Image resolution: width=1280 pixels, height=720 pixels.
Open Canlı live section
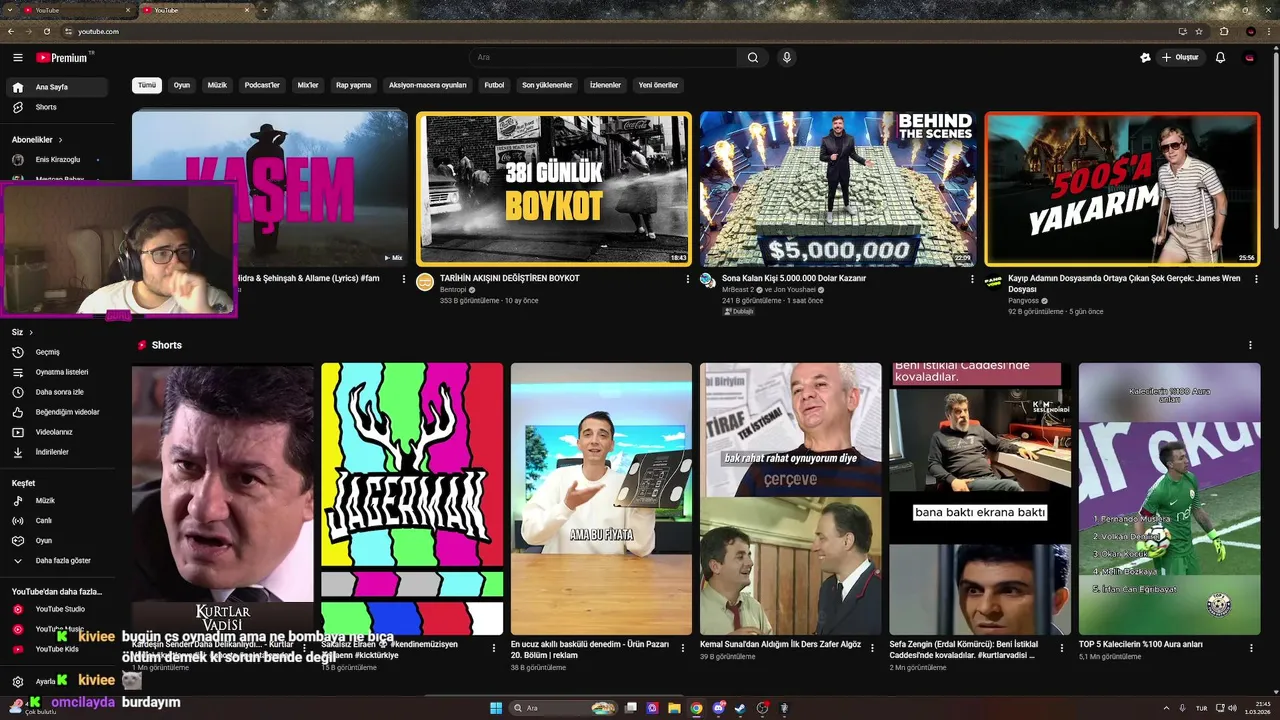click(58, 520)
